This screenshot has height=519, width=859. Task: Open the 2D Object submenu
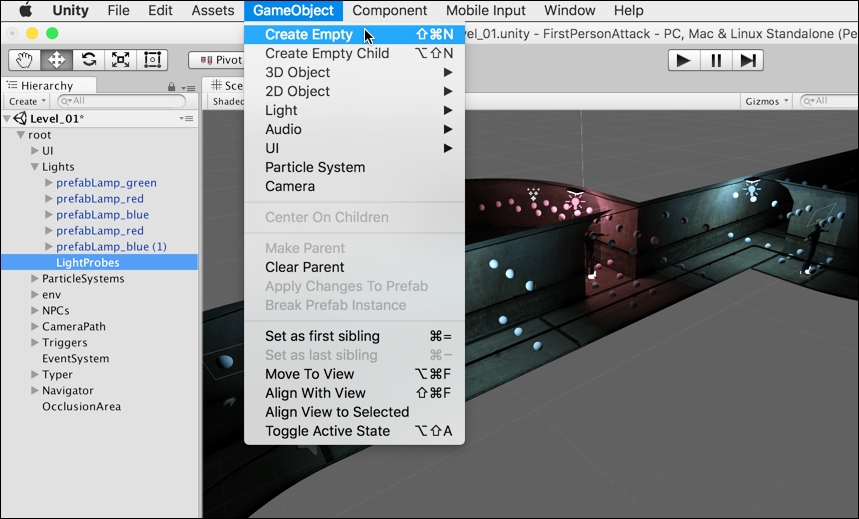click(x=354, y=91)
